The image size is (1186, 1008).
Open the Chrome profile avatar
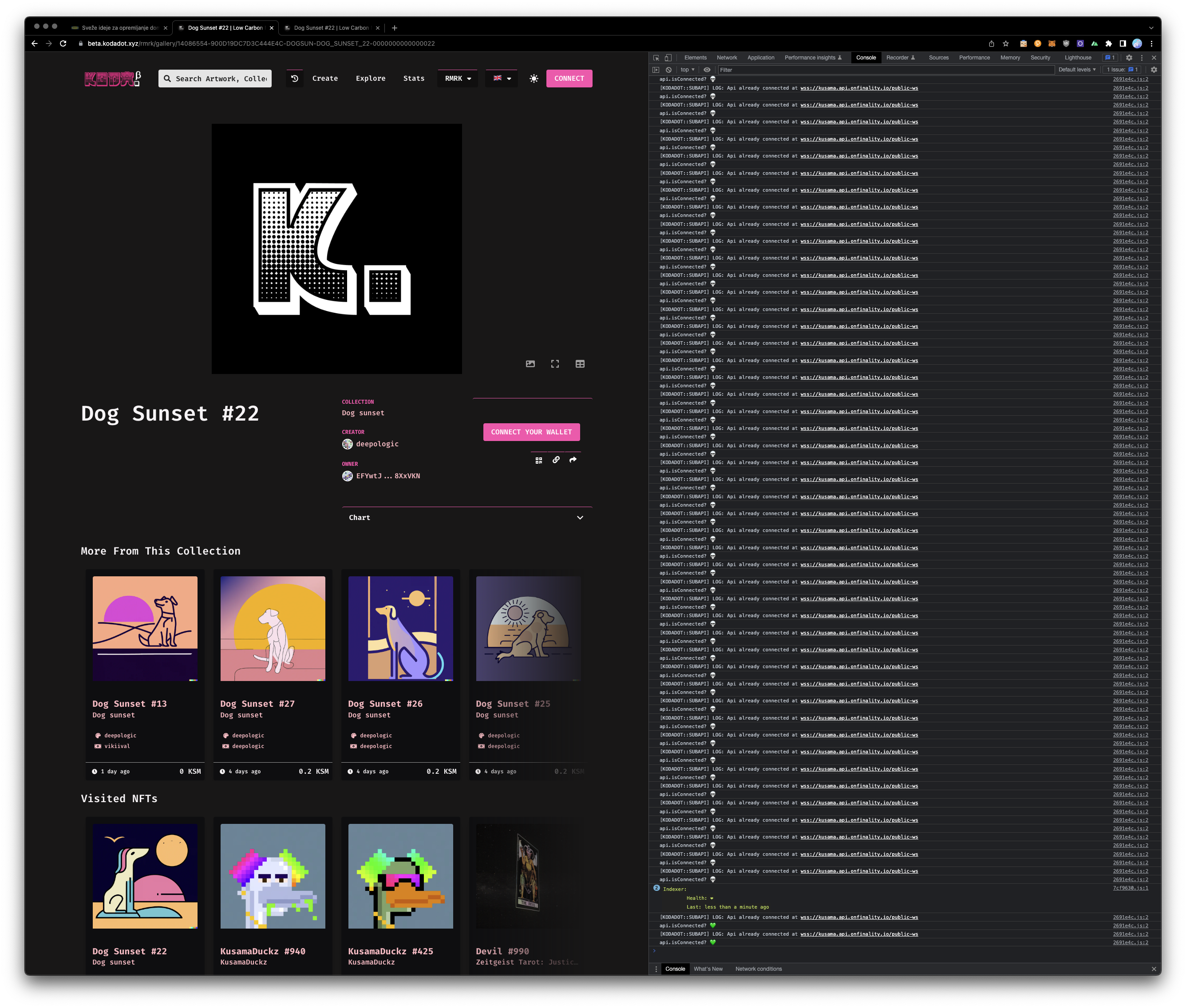[x=1137, y=43]
